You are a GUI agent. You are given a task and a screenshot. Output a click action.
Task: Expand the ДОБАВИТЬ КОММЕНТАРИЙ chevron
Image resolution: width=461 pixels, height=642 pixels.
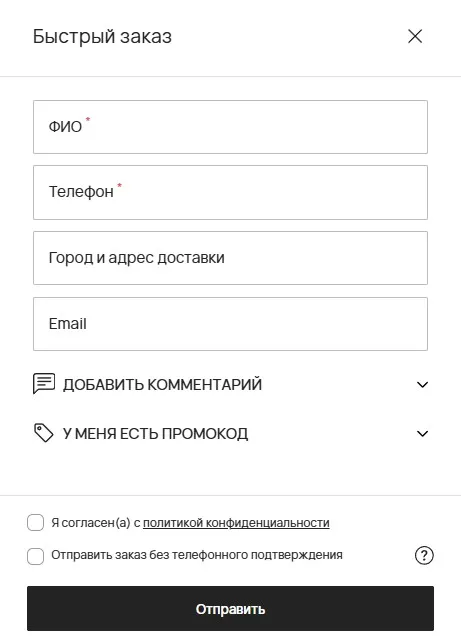tap(422, 384)
